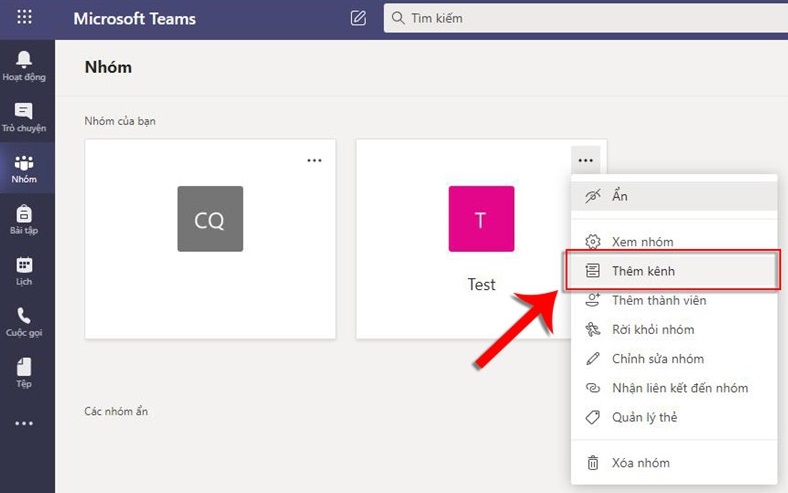Viewport: 788px width, 493px height.
Task: Open the Test team avatar tile
Action: pyautogui.click(x=481, y=219)
